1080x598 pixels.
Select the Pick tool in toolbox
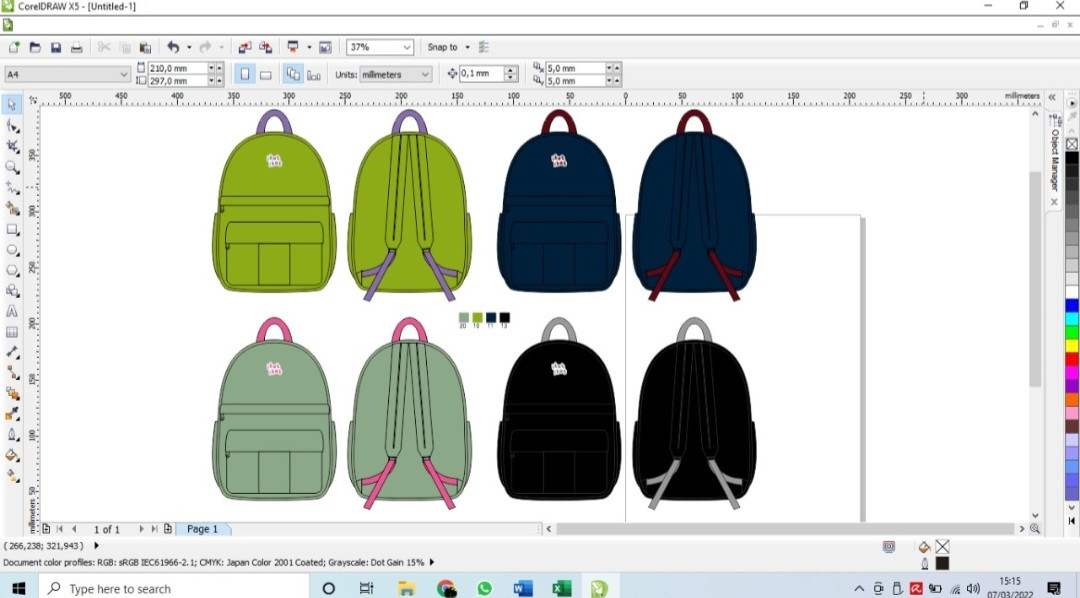(12, 105)
